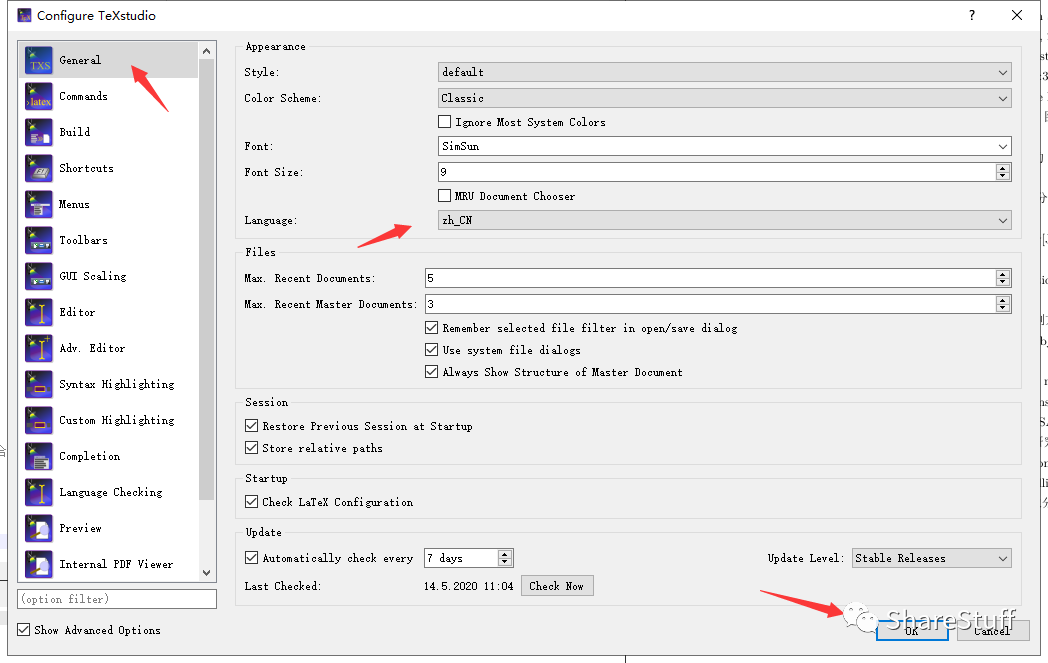Click the Custom Highlighting icon
The height and width of the screenshot is (663, 1048).
[x=39, y=421]
